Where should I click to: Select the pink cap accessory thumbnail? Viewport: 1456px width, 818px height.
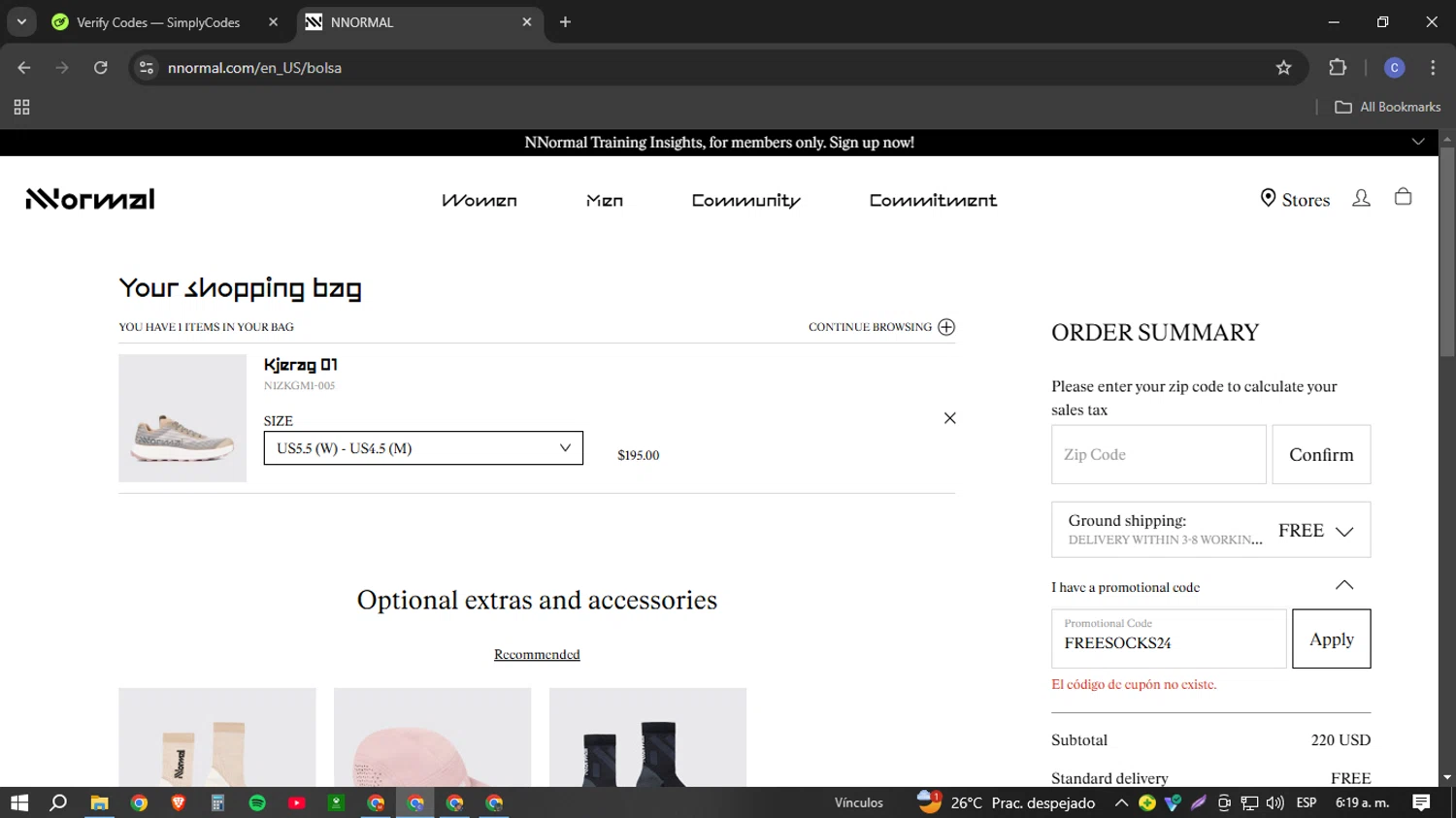[432, 737]
